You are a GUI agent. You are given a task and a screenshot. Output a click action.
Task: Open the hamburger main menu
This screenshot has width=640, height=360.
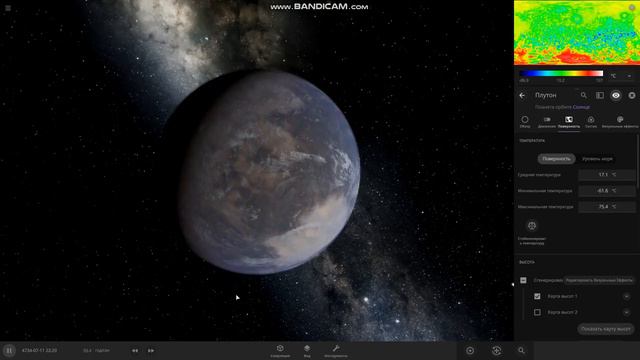point(8,8)
